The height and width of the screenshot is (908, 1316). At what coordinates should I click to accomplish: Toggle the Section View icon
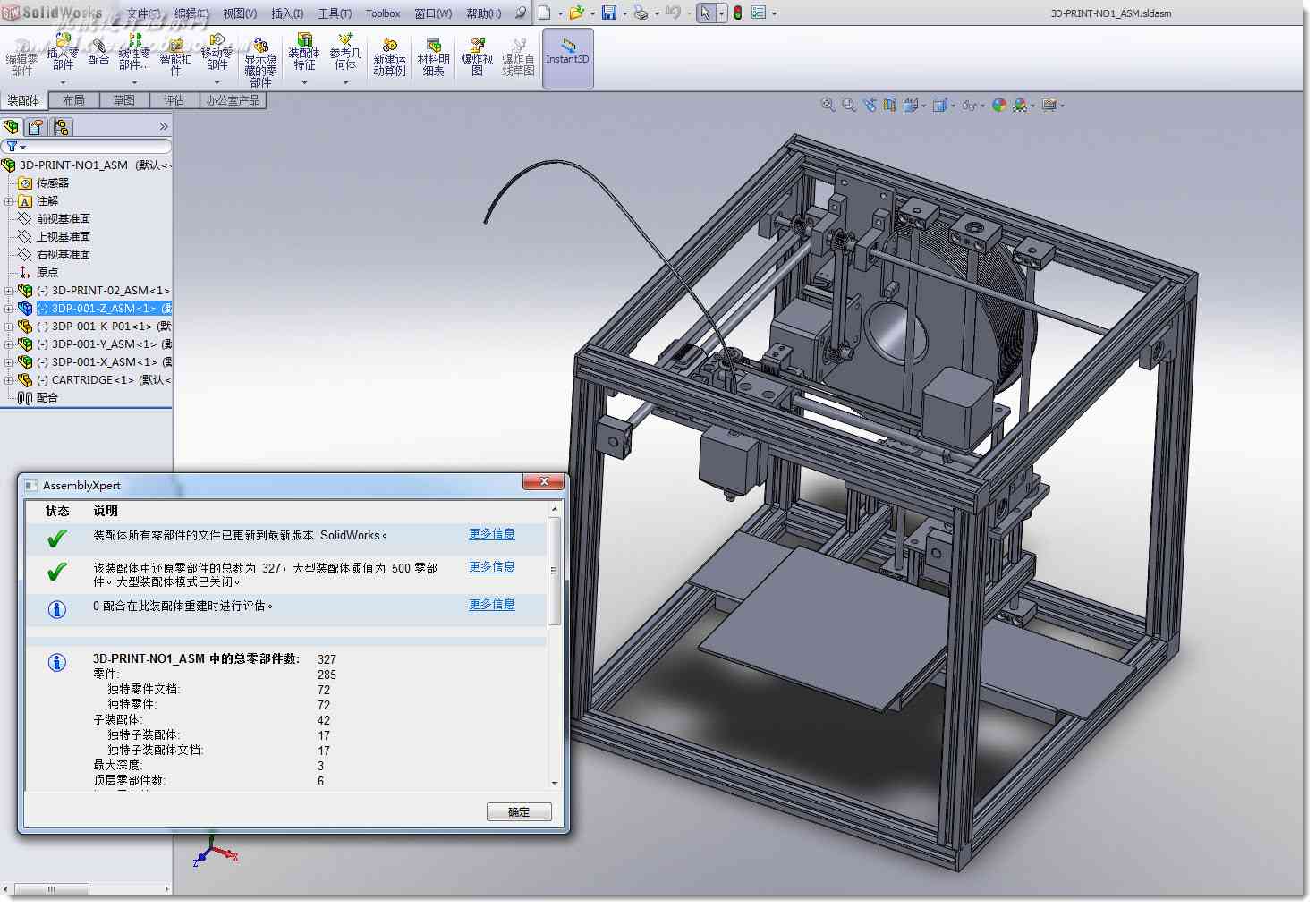coord(890,105)
